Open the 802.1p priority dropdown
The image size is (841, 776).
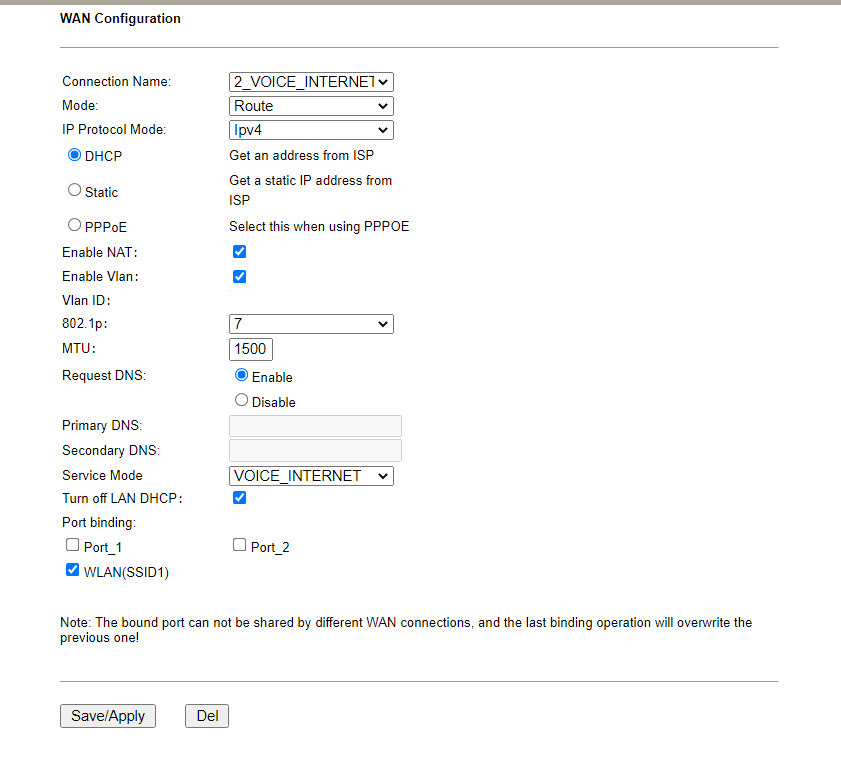(x=311, y=324)
